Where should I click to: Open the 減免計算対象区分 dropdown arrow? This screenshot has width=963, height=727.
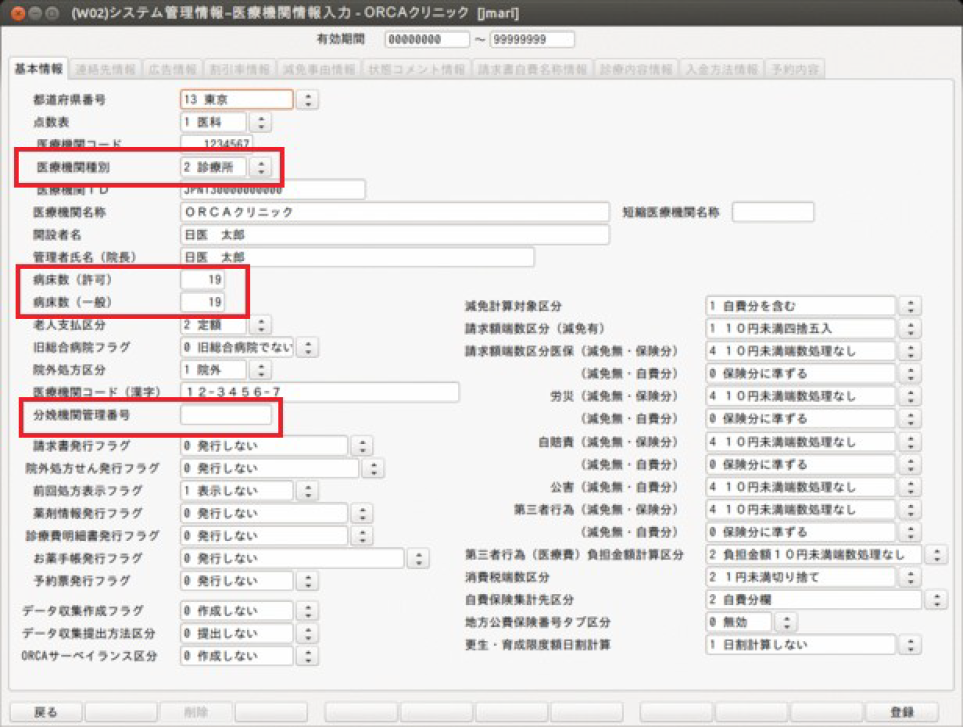coord(910,305)
